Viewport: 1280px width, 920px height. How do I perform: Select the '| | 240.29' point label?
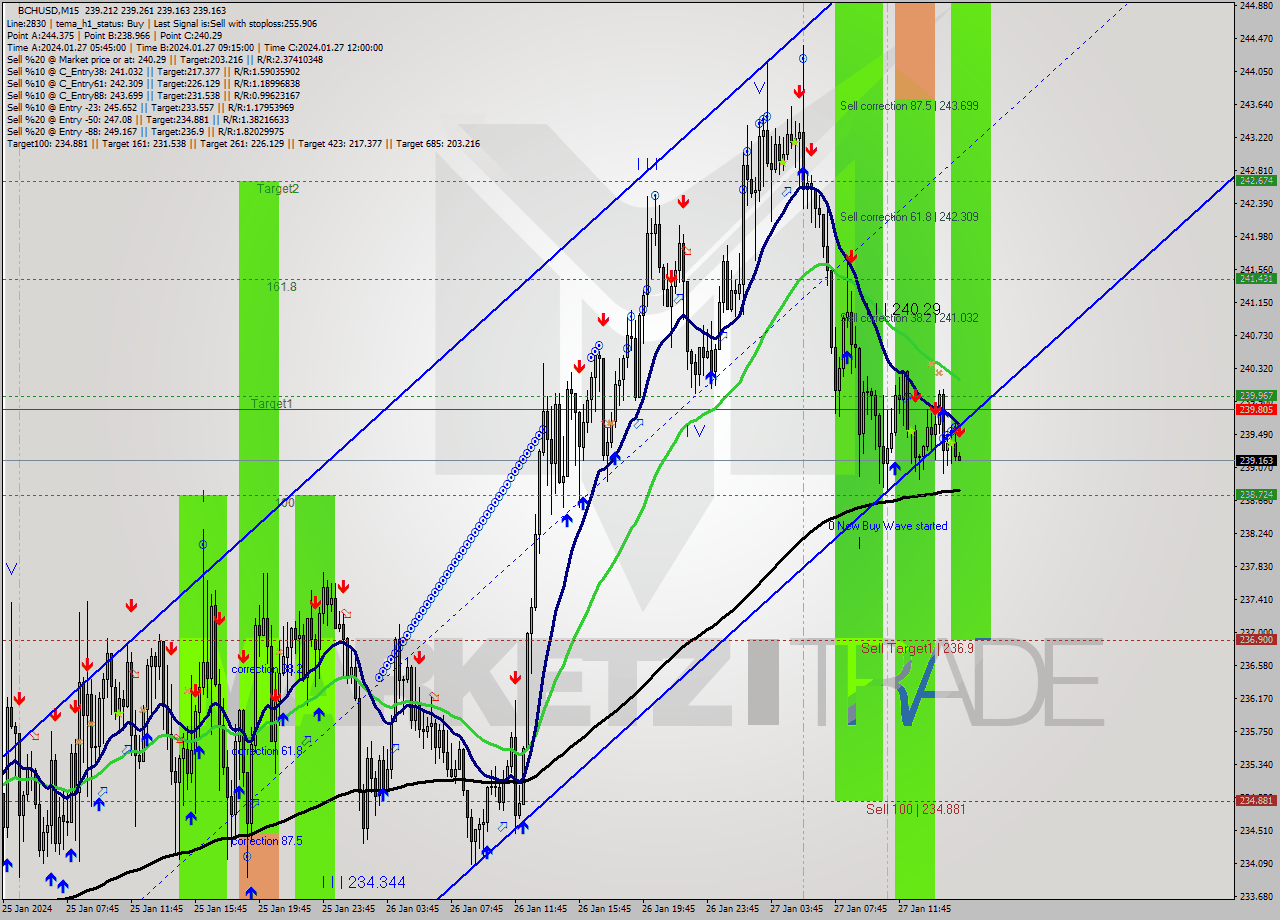(x=907, y=309)
